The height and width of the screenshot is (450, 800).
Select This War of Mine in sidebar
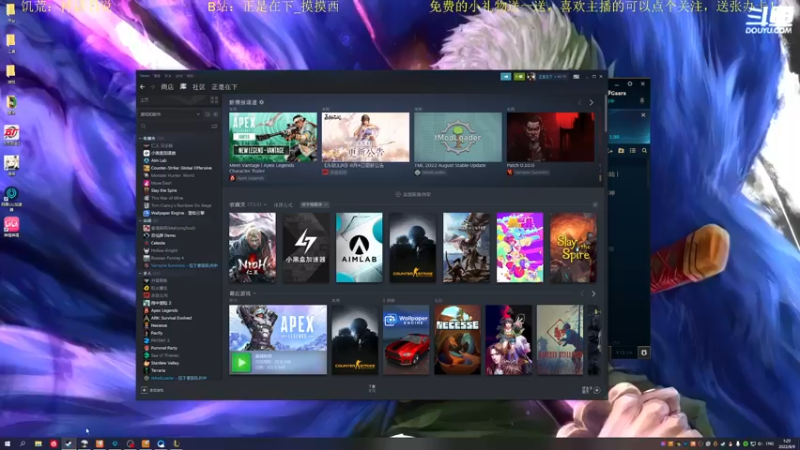point(166,198)
